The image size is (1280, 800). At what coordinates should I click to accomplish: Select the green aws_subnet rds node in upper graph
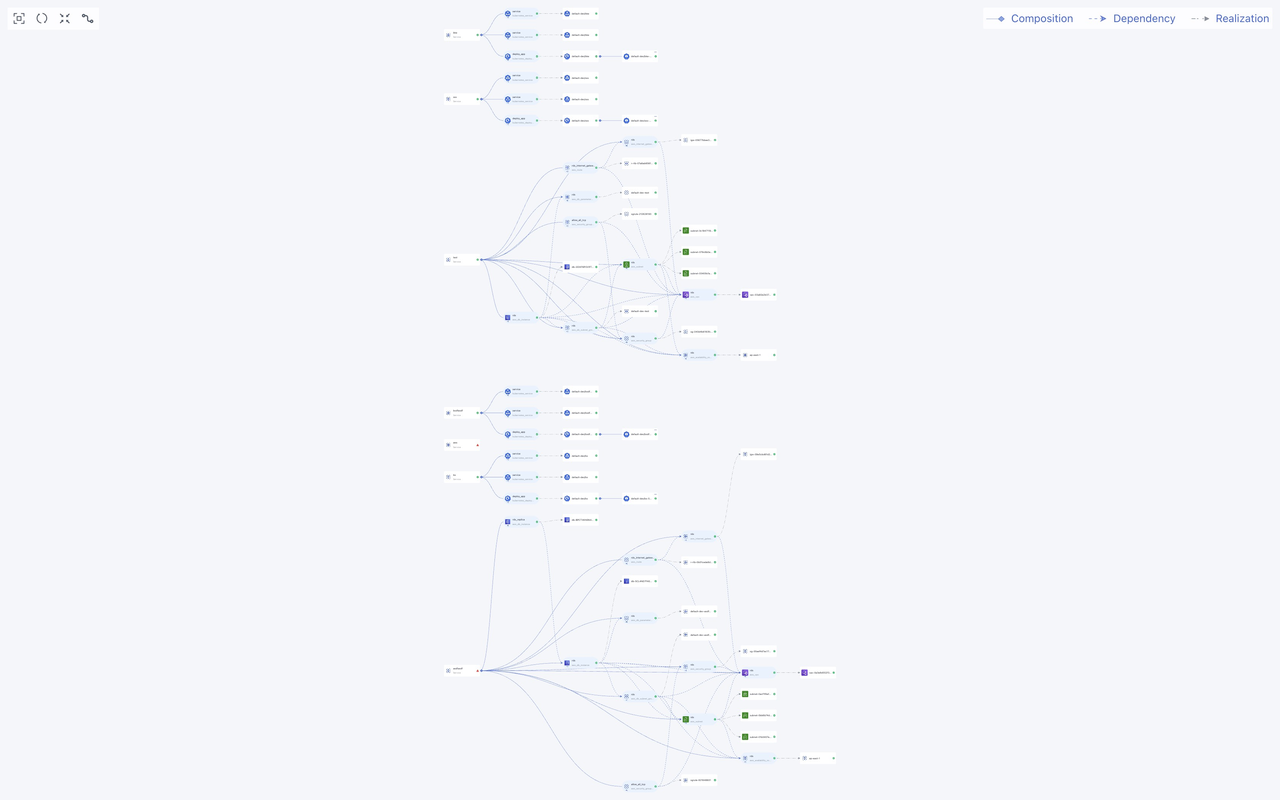coord(640,264)
